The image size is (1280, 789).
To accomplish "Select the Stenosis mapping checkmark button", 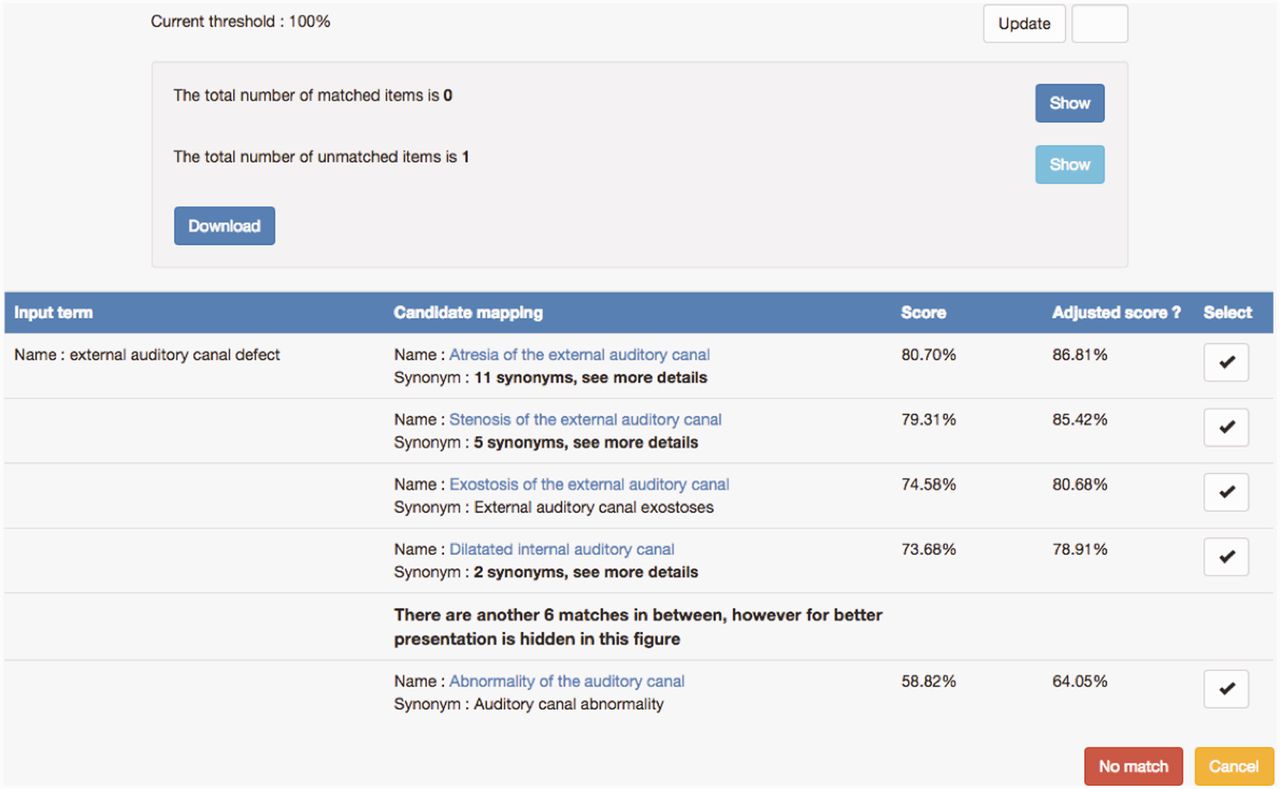I will pyautogui.click(x=1226, y=427).
